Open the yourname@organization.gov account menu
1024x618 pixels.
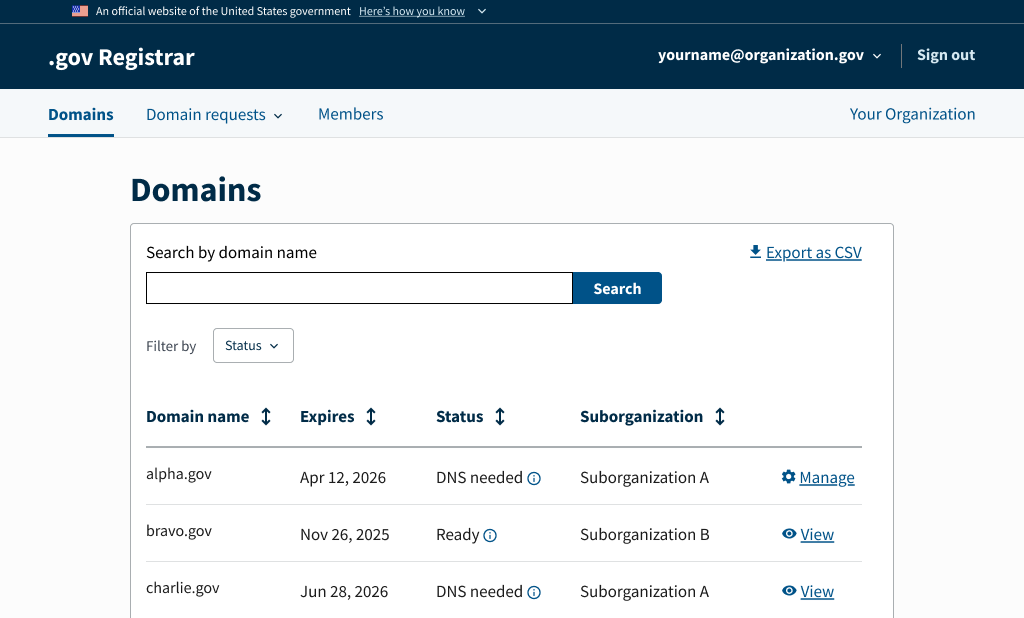click(770, 55)
